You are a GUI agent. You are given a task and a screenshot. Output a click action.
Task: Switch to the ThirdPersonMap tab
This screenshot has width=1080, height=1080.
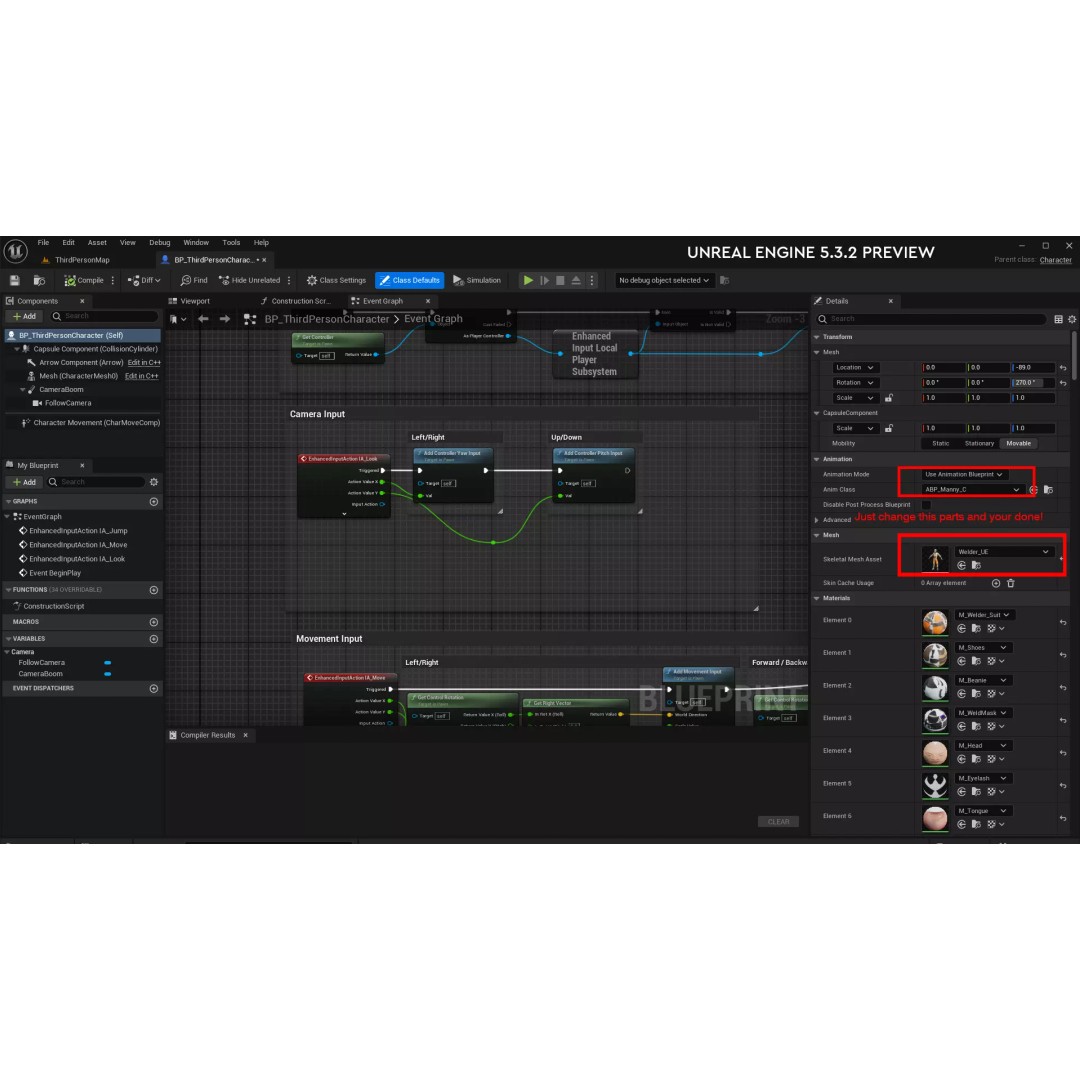click(82, 260)
